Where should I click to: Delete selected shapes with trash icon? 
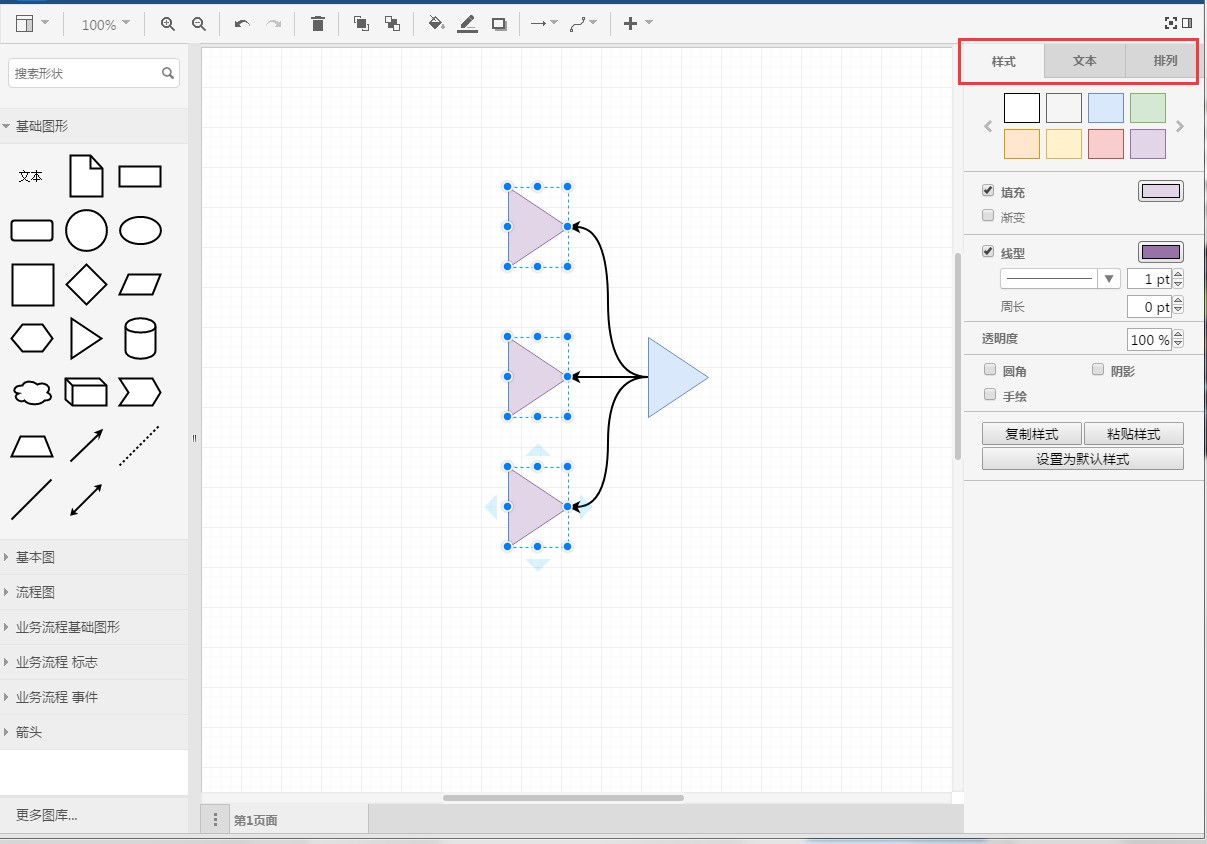point(318,24)
